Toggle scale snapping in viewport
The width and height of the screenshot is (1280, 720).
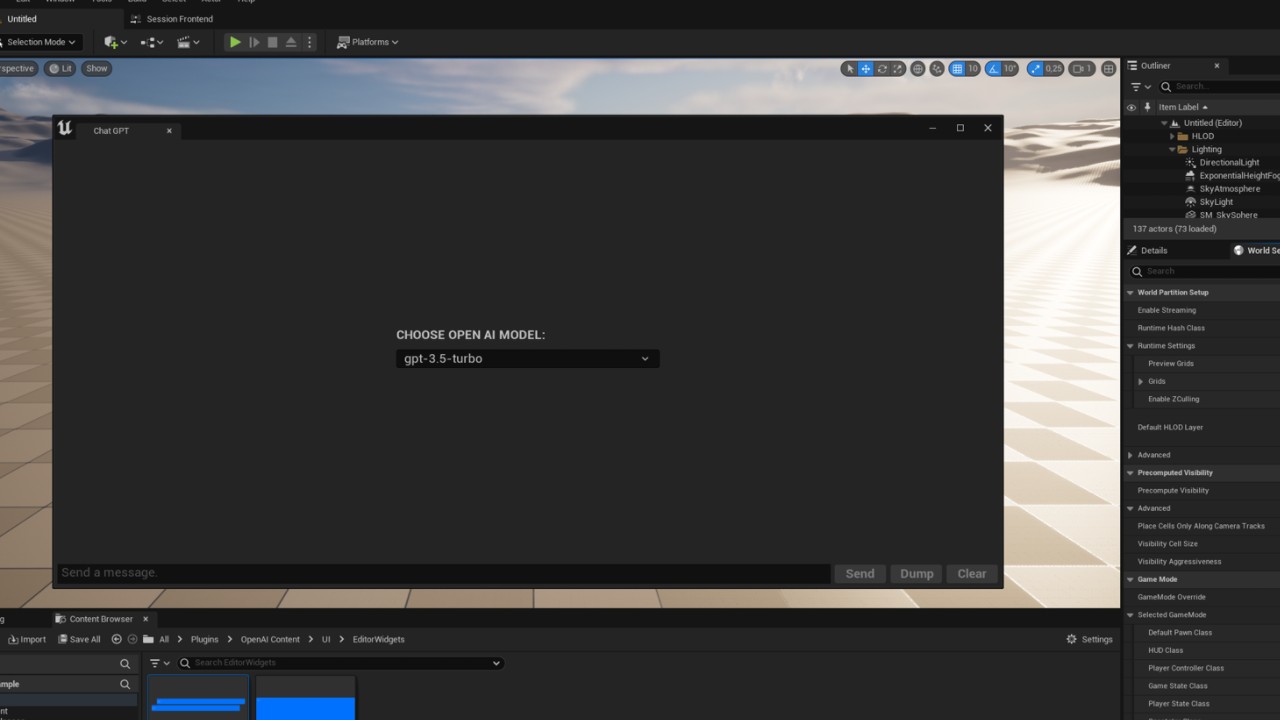point(1034,69)
